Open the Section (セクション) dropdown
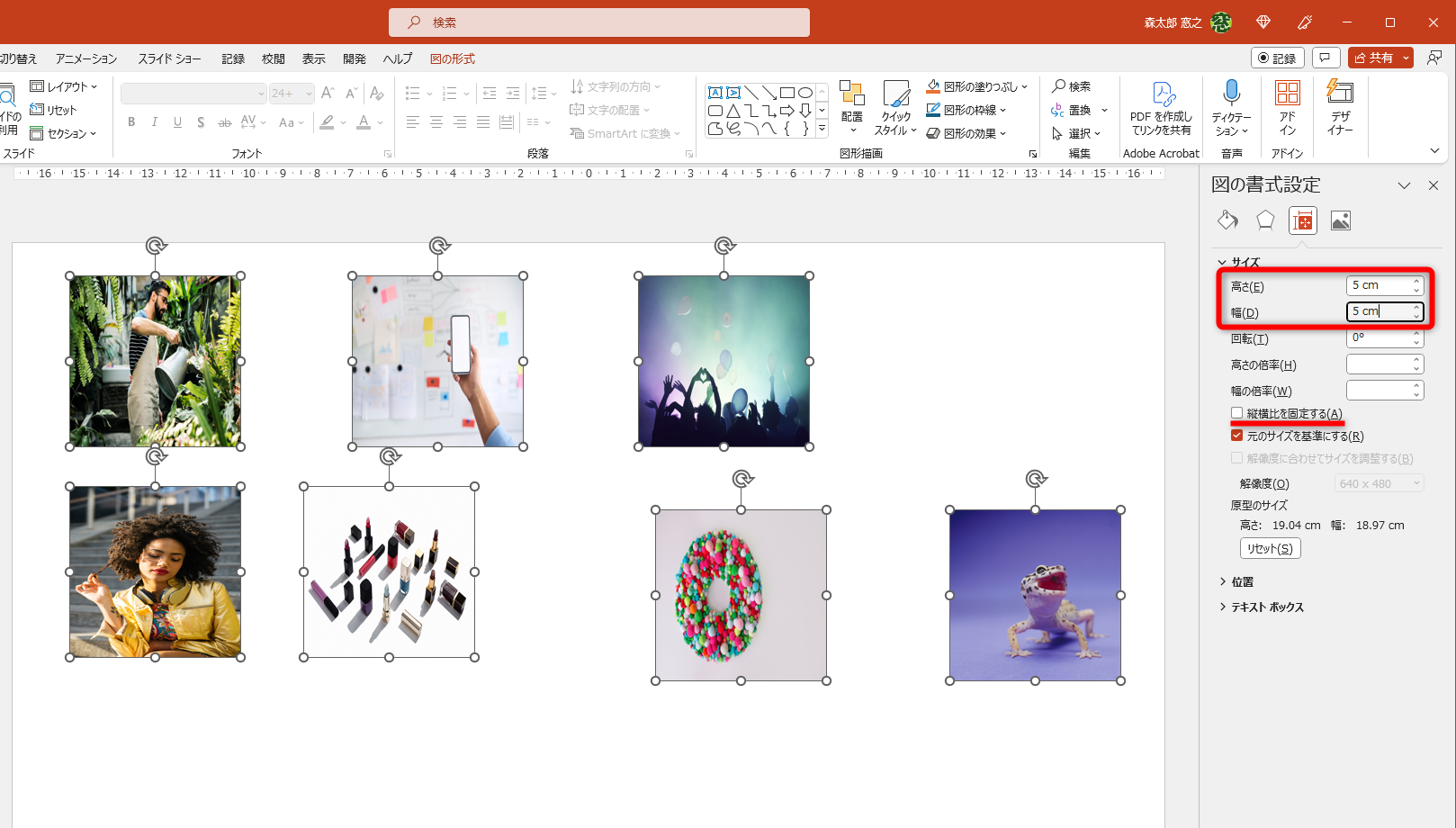Viewport: 1456px width, 828px height. [64, 133]
